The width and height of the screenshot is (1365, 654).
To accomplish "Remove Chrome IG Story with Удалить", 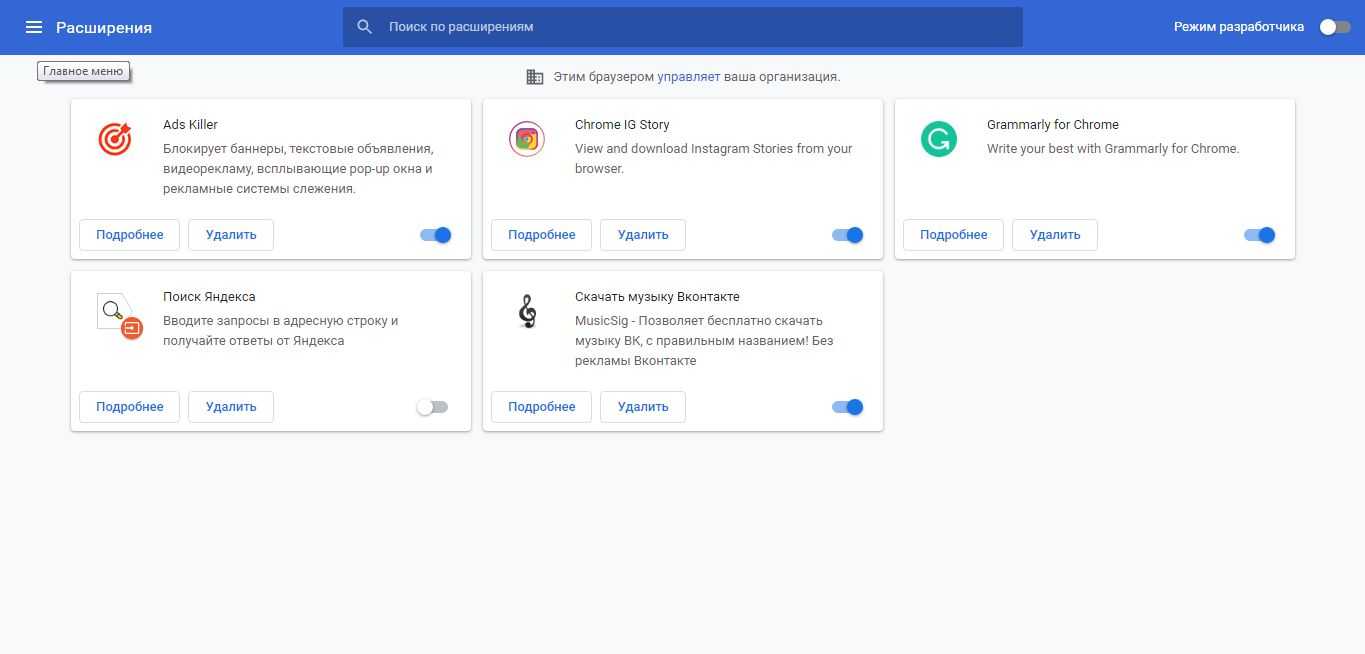I will click(x=642, y=235).
